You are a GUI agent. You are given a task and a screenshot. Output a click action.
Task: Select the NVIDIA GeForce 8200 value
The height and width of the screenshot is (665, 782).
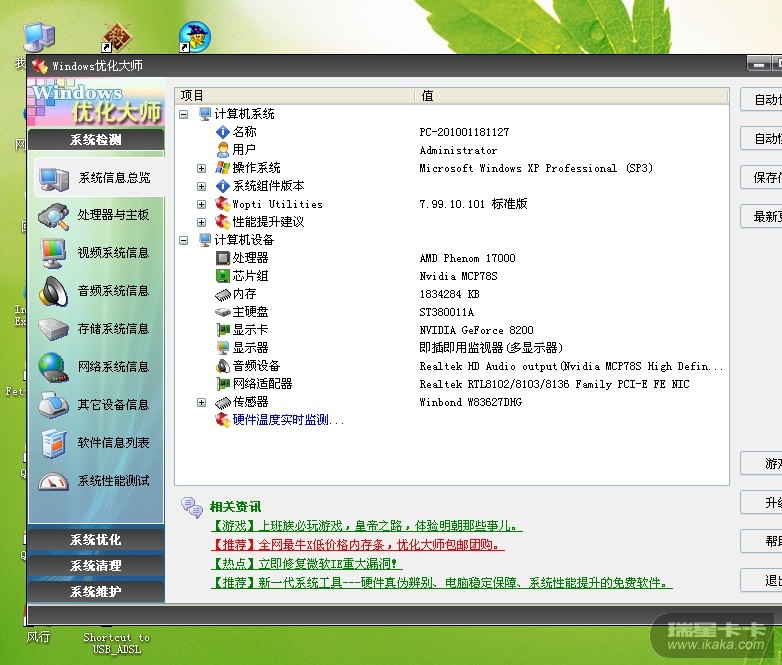[476, 330]
